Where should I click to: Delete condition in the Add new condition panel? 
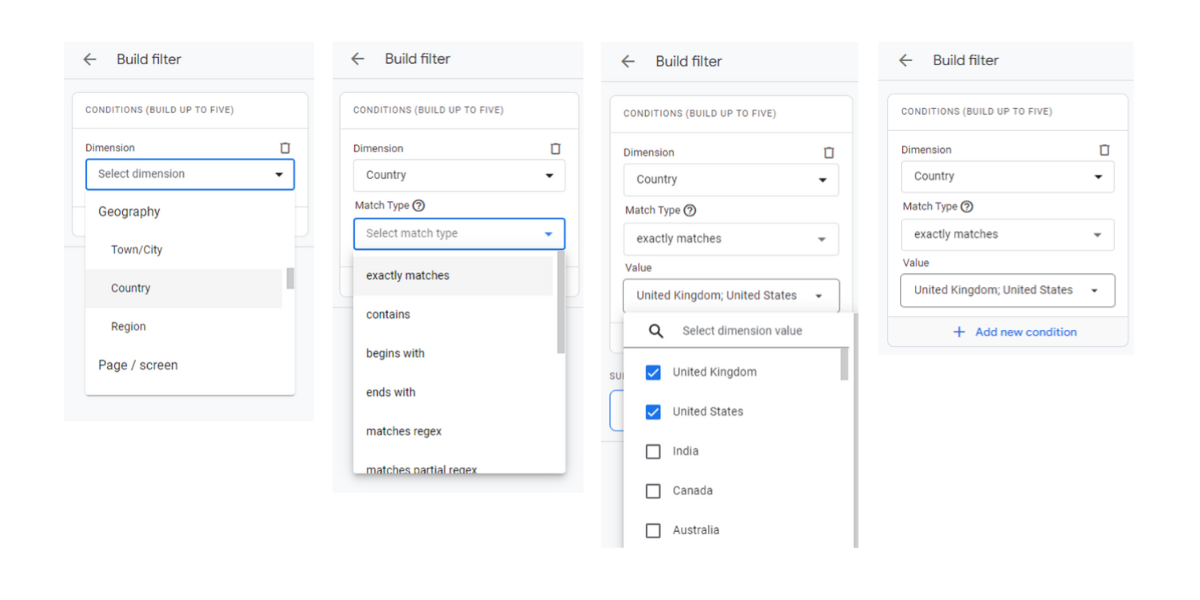pyautogui.click(x=1104, y=150)
